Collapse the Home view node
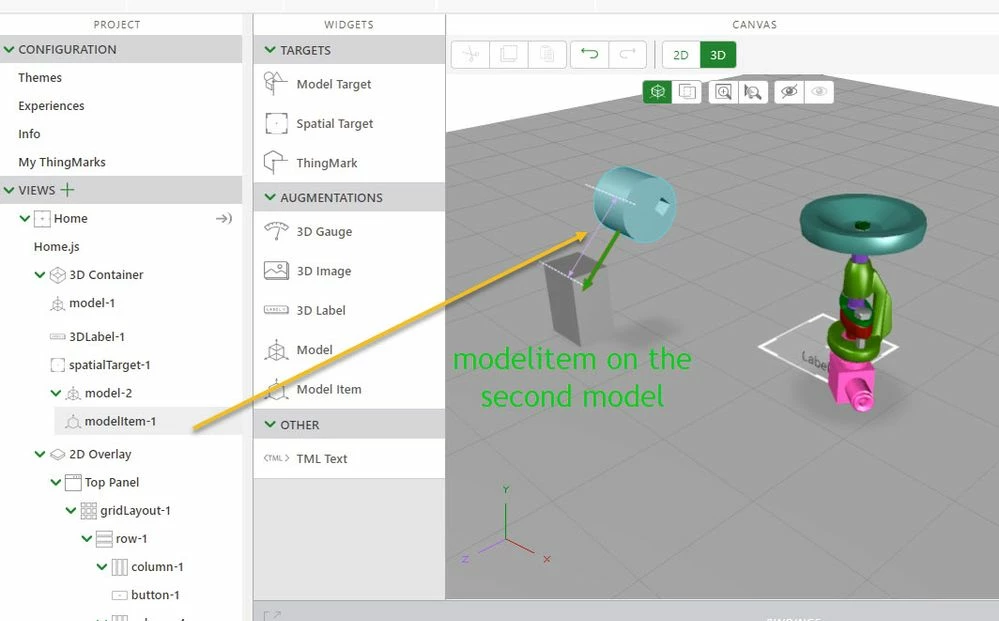This screenshot has height=621, width=999. pyautogui.click(x=25, y=218)
